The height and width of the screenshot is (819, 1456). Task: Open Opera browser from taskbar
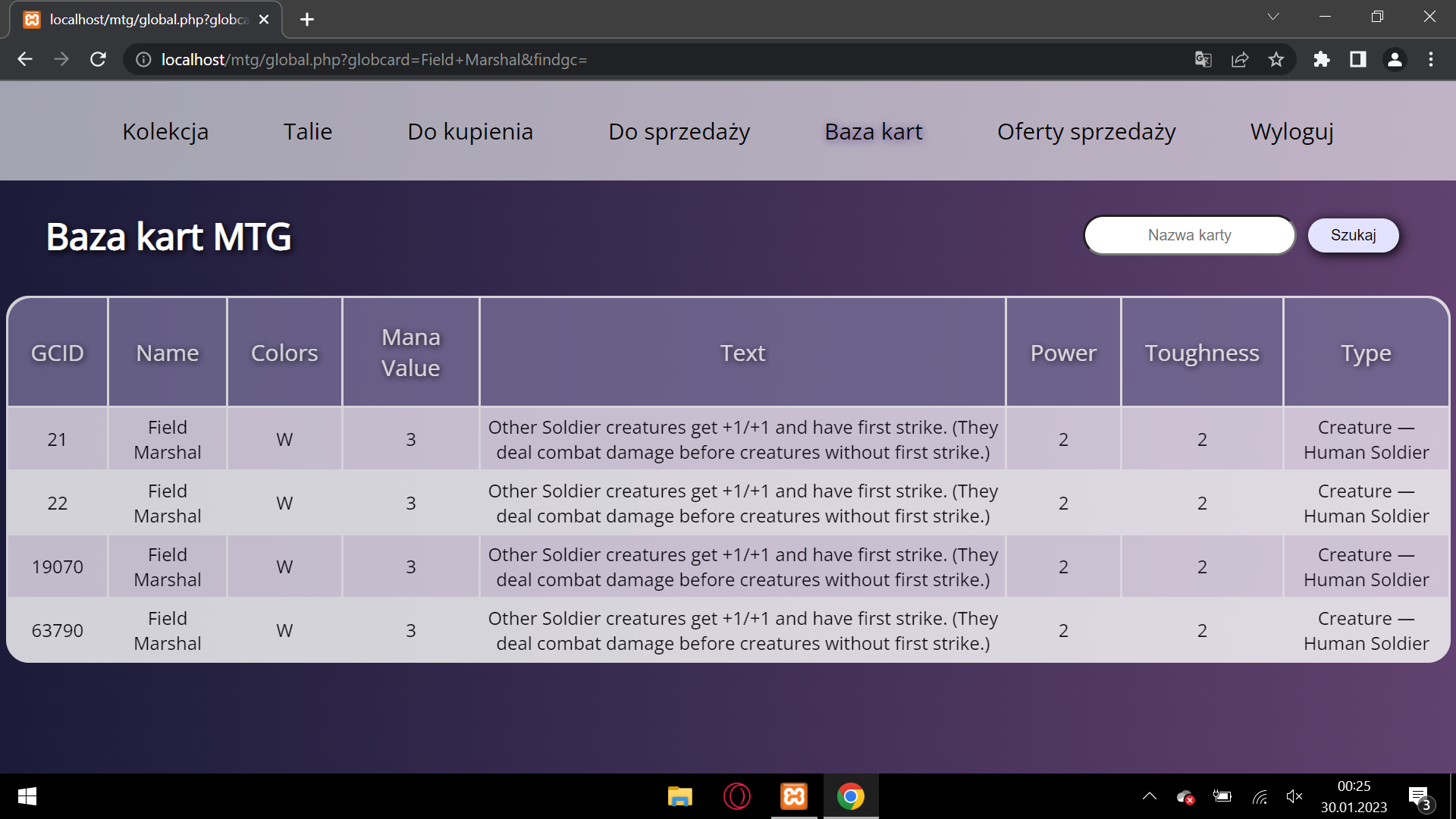coord(736,796)
